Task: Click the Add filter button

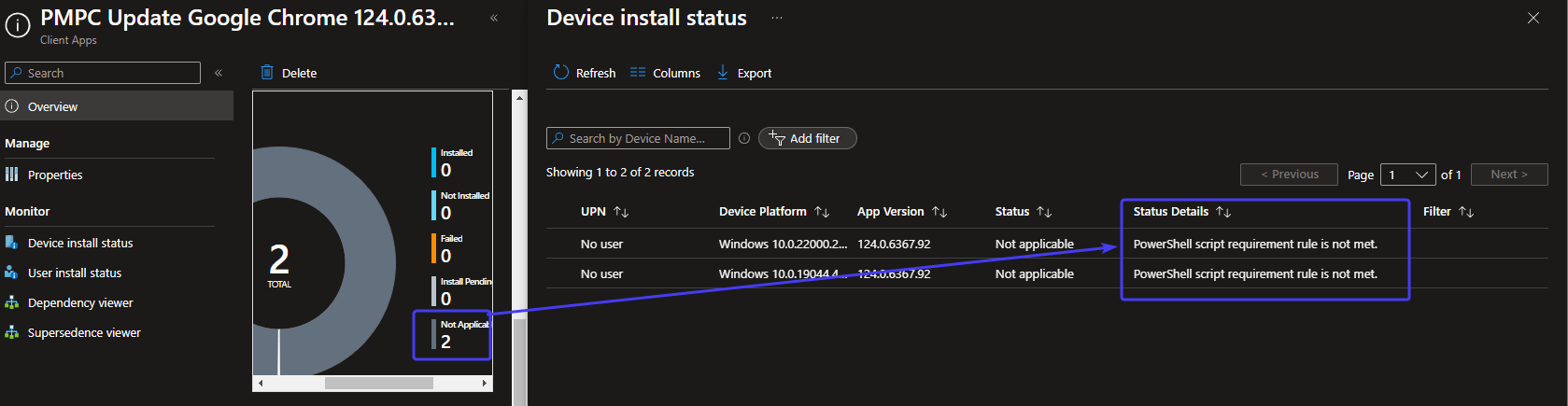Action: 808,138
